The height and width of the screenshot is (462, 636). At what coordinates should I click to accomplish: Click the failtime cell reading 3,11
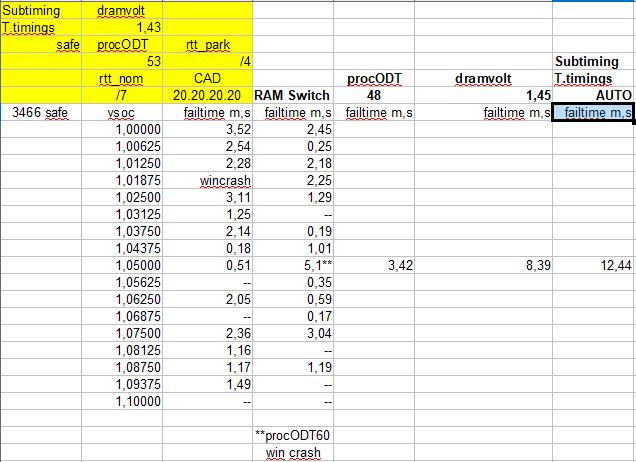[x=208, y=198]
